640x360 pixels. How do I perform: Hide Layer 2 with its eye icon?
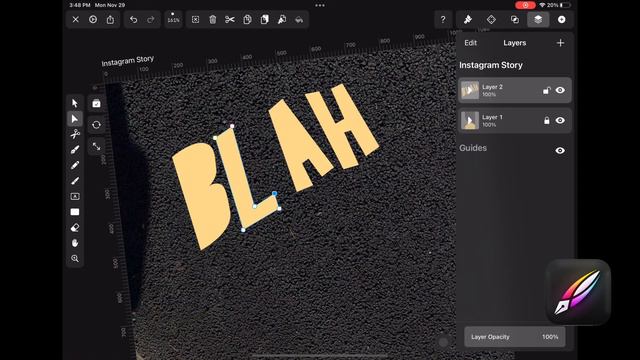pos(560,90)
